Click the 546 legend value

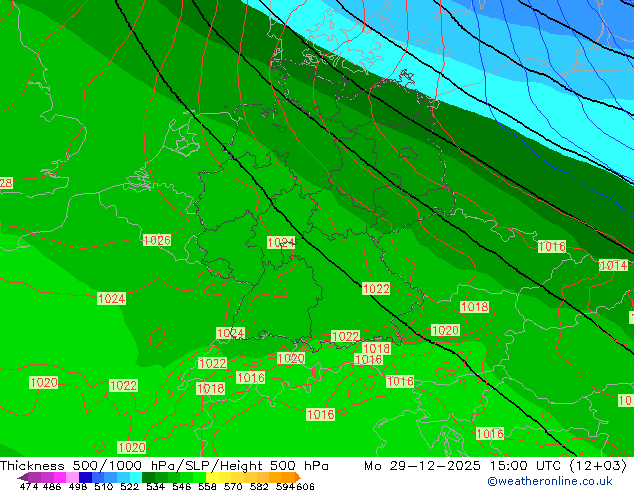point(181,486)
